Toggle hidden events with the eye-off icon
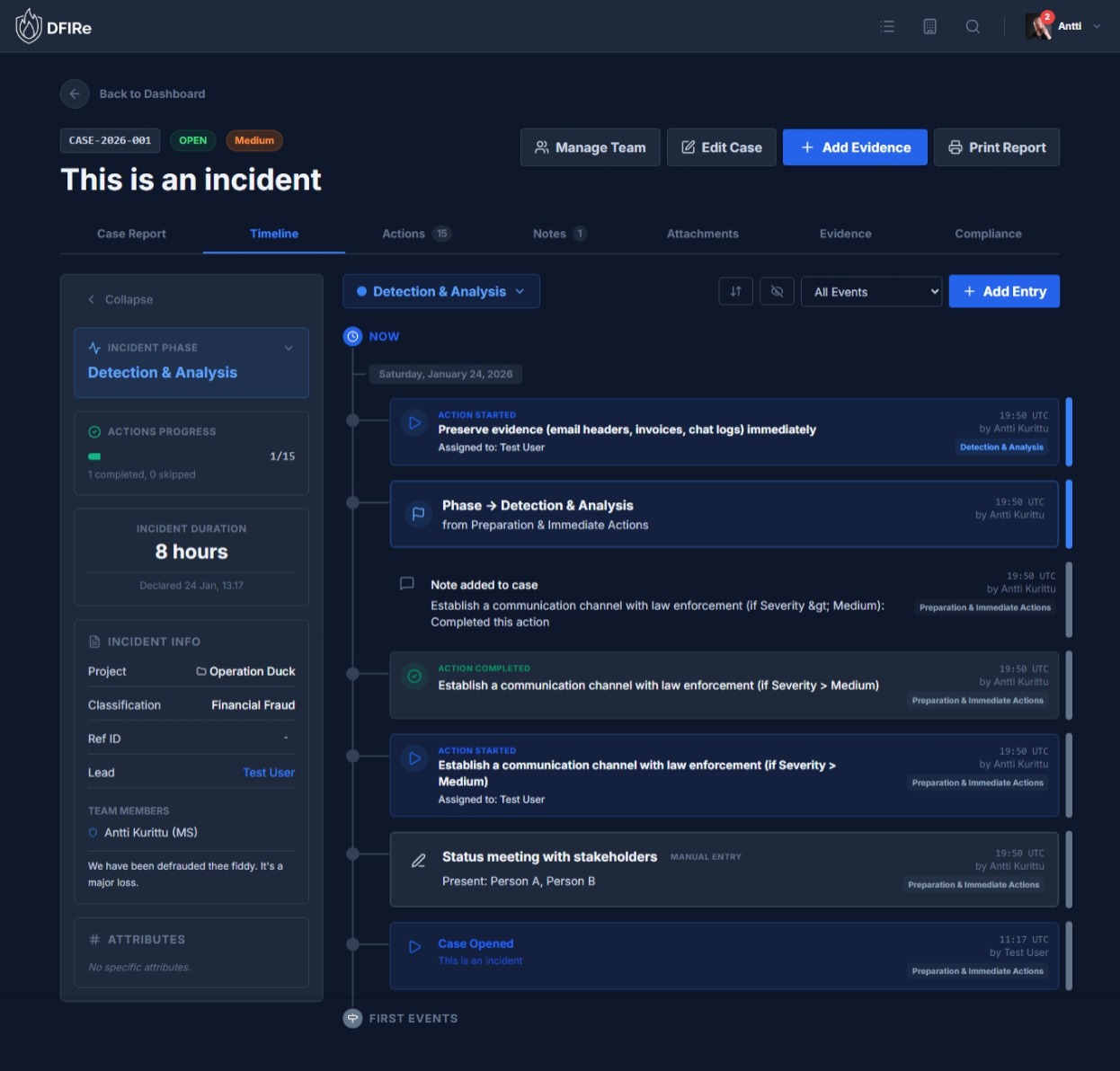Image resolution: width=1120 pixels, height=1071 pixels. pos(777,291)
